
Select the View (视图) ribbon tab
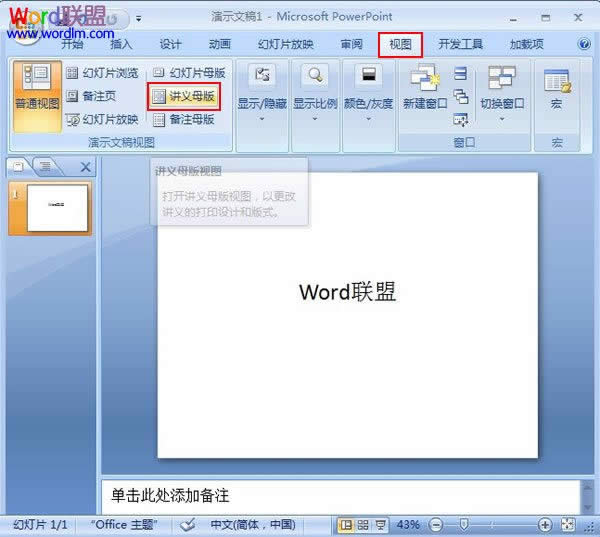click(400, 45)
